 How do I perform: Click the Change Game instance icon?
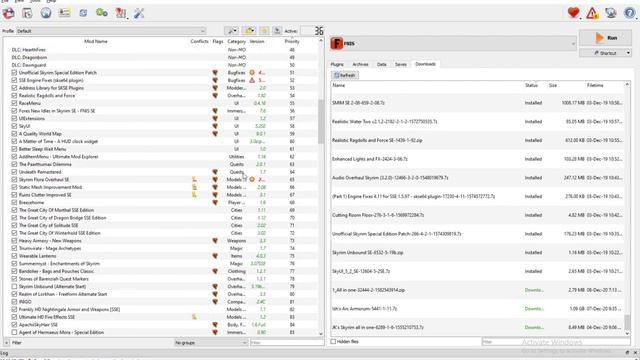pyautogui.click(x=9, y=13)
